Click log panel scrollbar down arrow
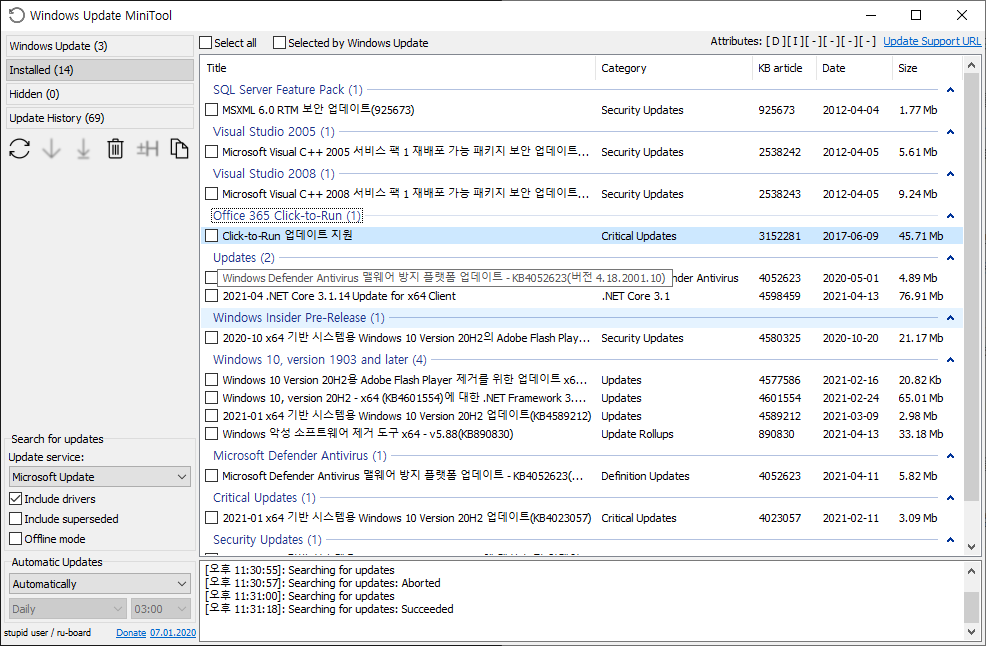Image resolution: width=986 pixels, height=646 pixels. (972, 632)
